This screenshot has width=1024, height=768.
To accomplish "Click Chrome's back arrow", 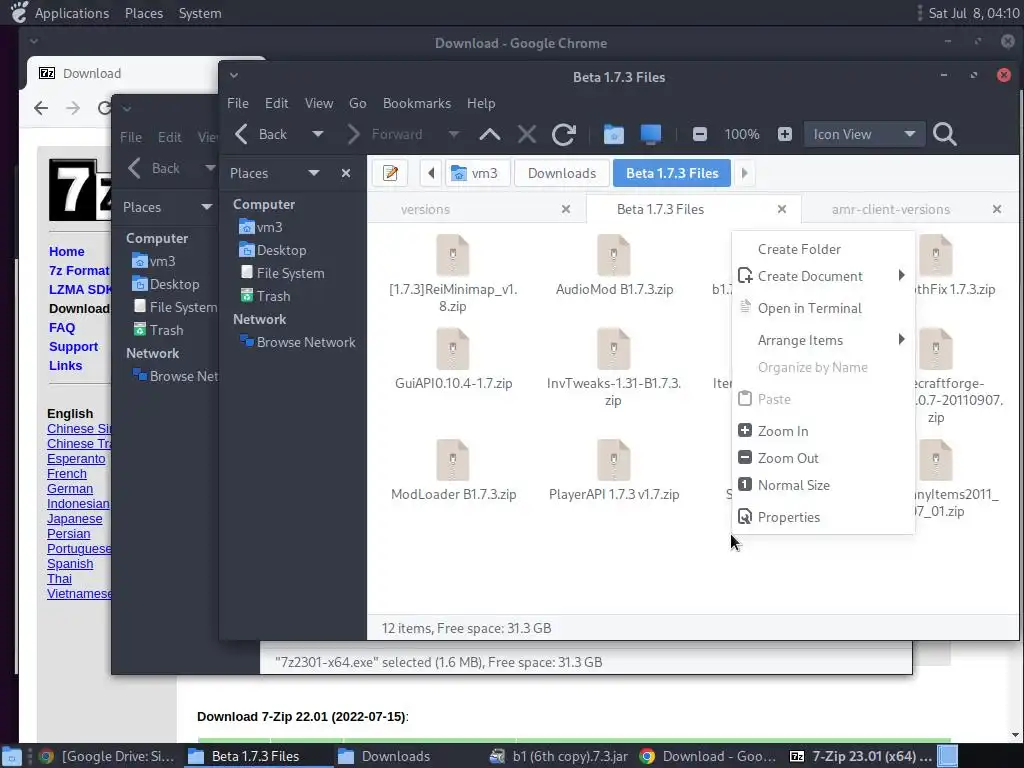I will [x=41, y=108].
